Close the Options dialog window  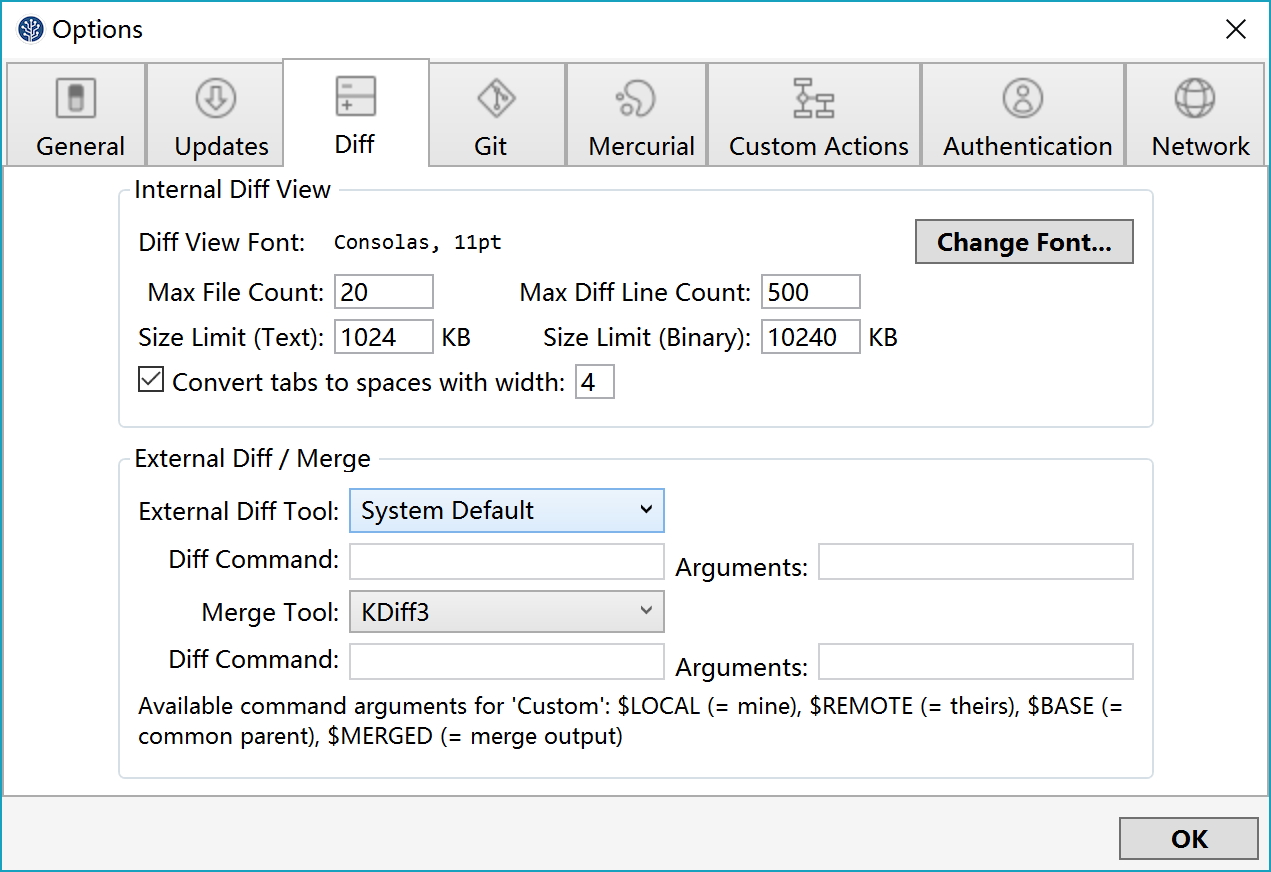1236,30
